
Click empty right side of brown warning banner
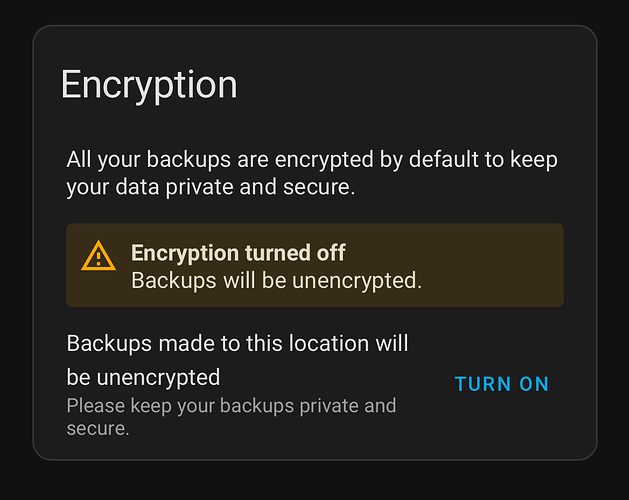tap(493, 265)
